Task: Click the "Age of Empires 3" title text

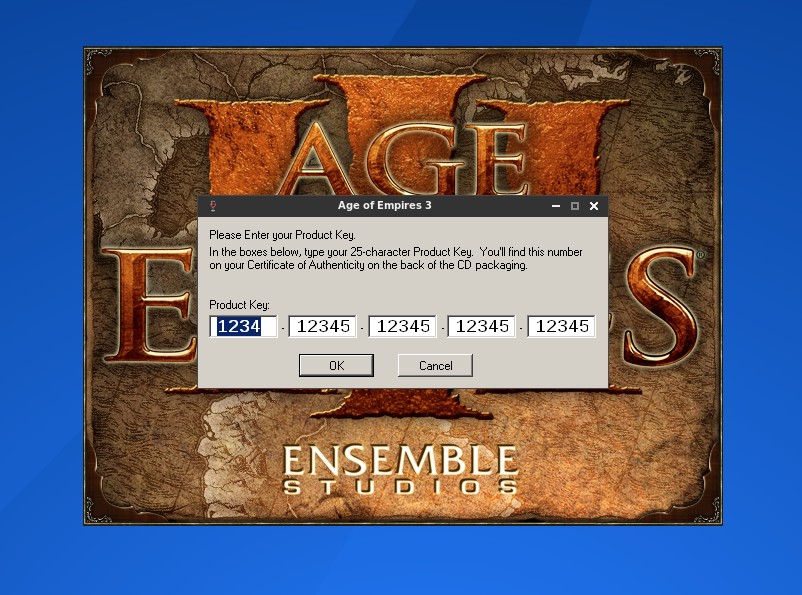Action: (385, 205)
